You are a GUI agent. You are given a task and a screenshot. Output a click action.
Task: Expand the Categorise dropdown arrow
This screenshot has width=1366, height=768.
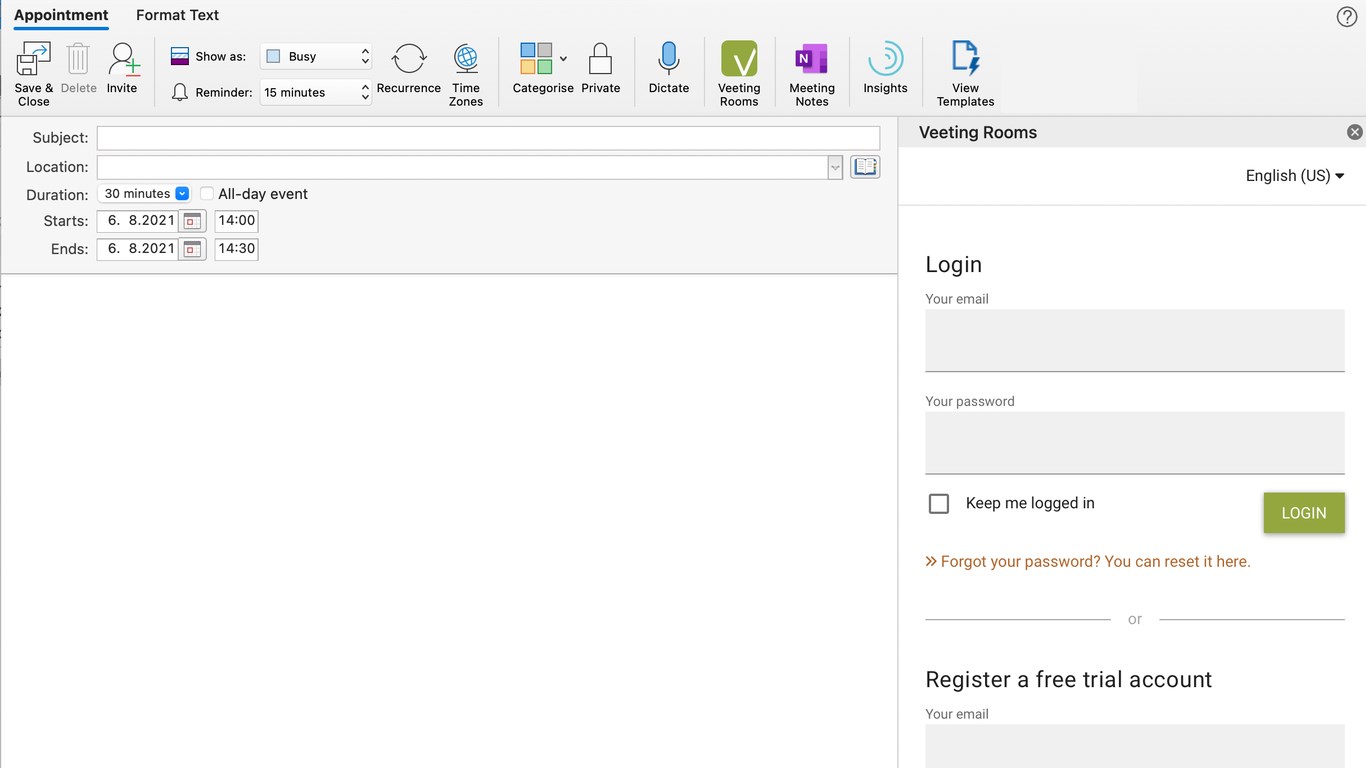pos(563,59)
